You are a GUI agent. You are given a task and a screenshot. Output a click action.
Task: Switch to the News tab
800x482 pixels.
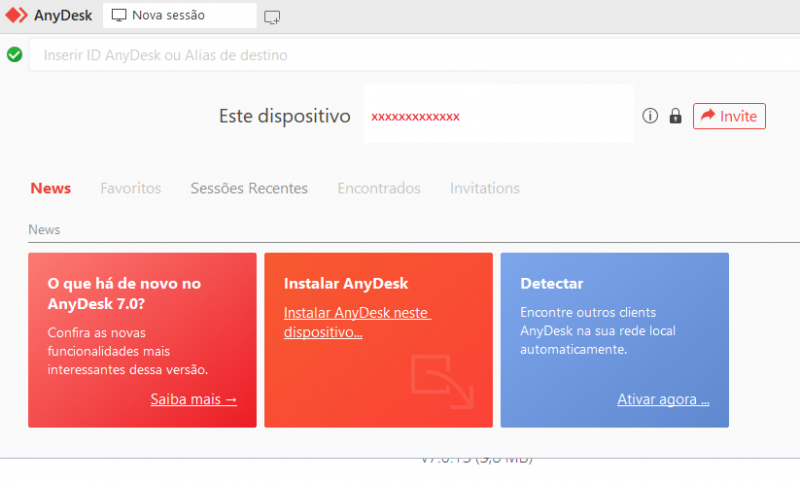tap(50, 188)
